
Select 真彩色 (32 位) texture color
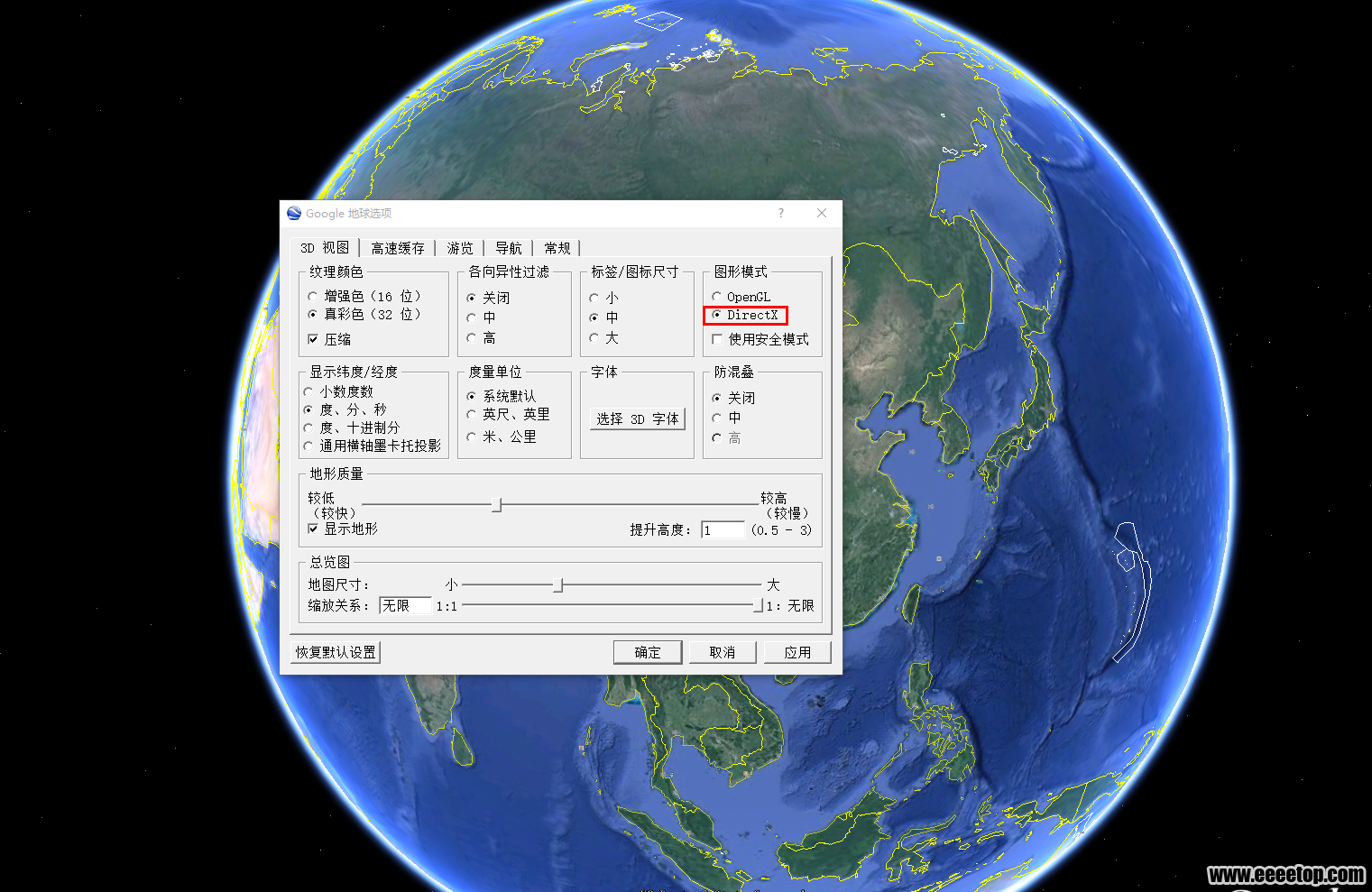364,314
